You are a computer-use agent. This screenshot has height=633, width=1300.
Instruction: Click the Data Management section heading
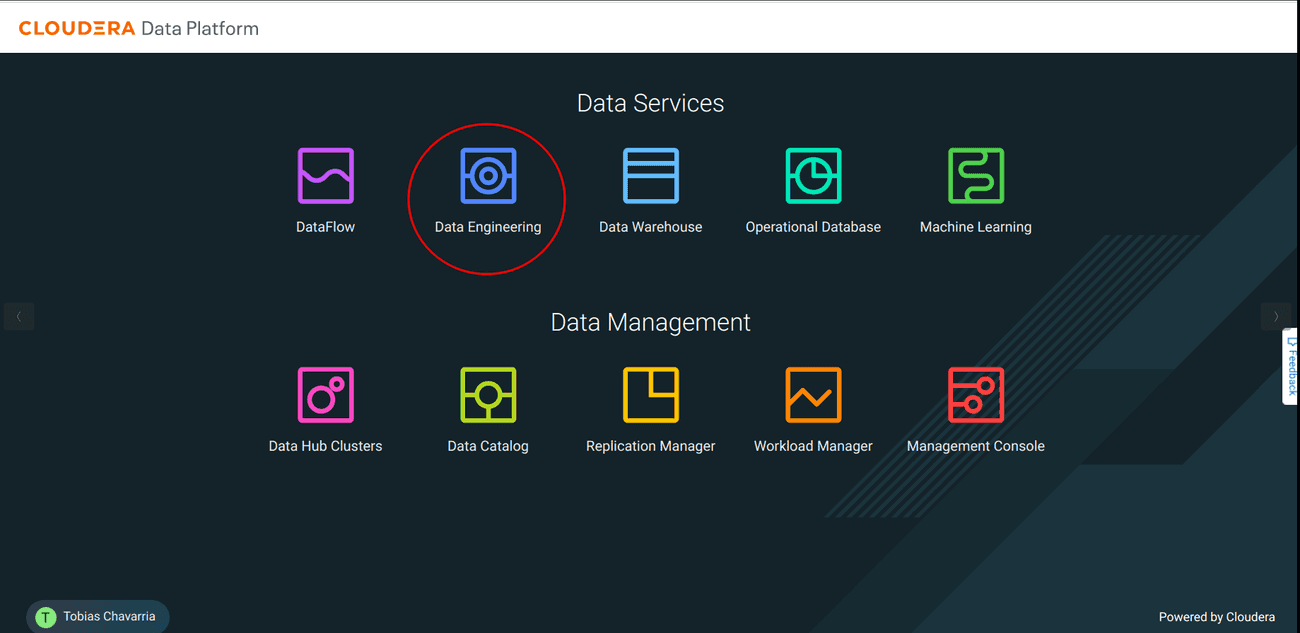(x=650, y=322)
